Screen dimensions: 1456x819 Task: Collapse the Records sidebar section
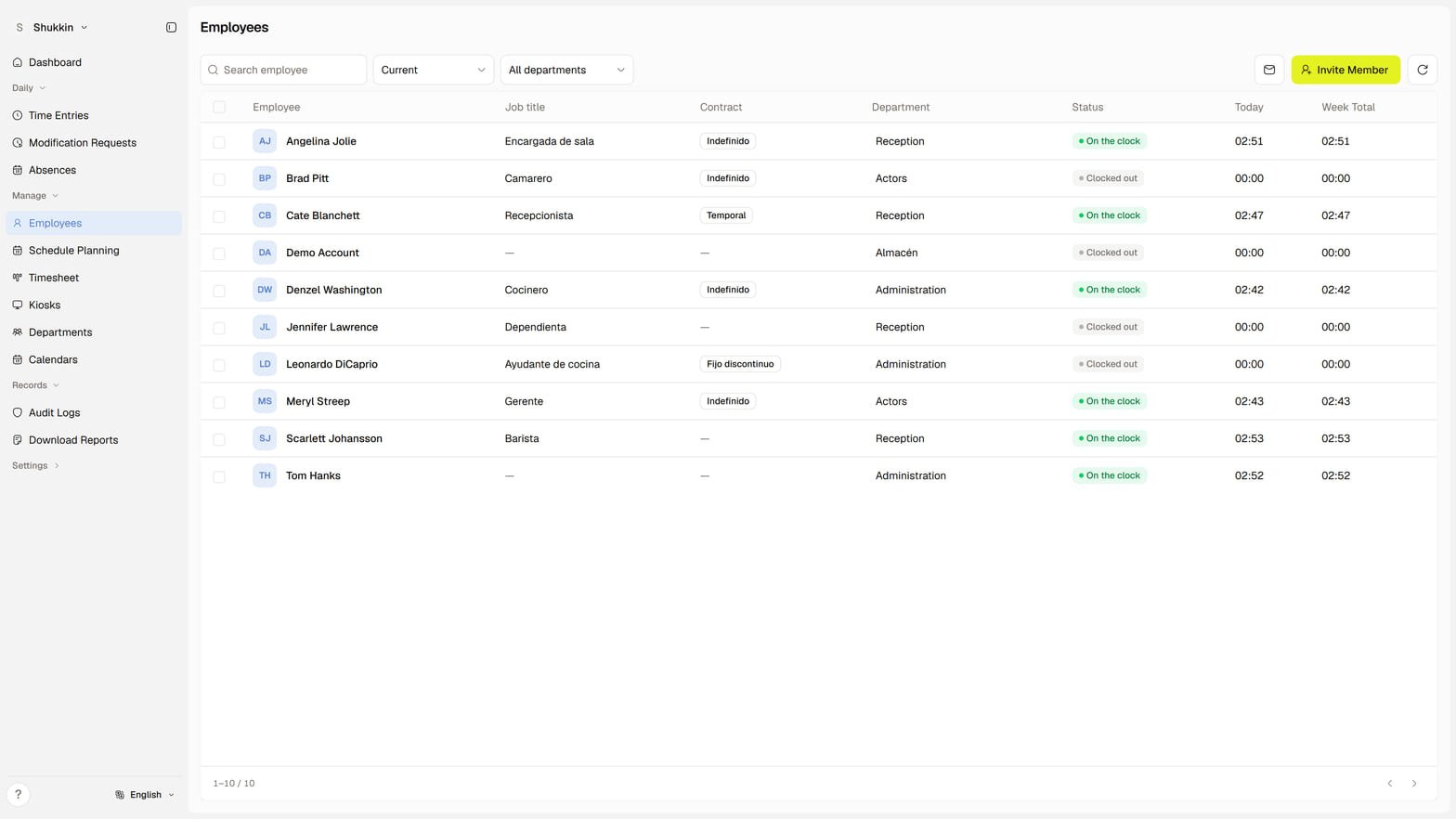click(36, 385)
